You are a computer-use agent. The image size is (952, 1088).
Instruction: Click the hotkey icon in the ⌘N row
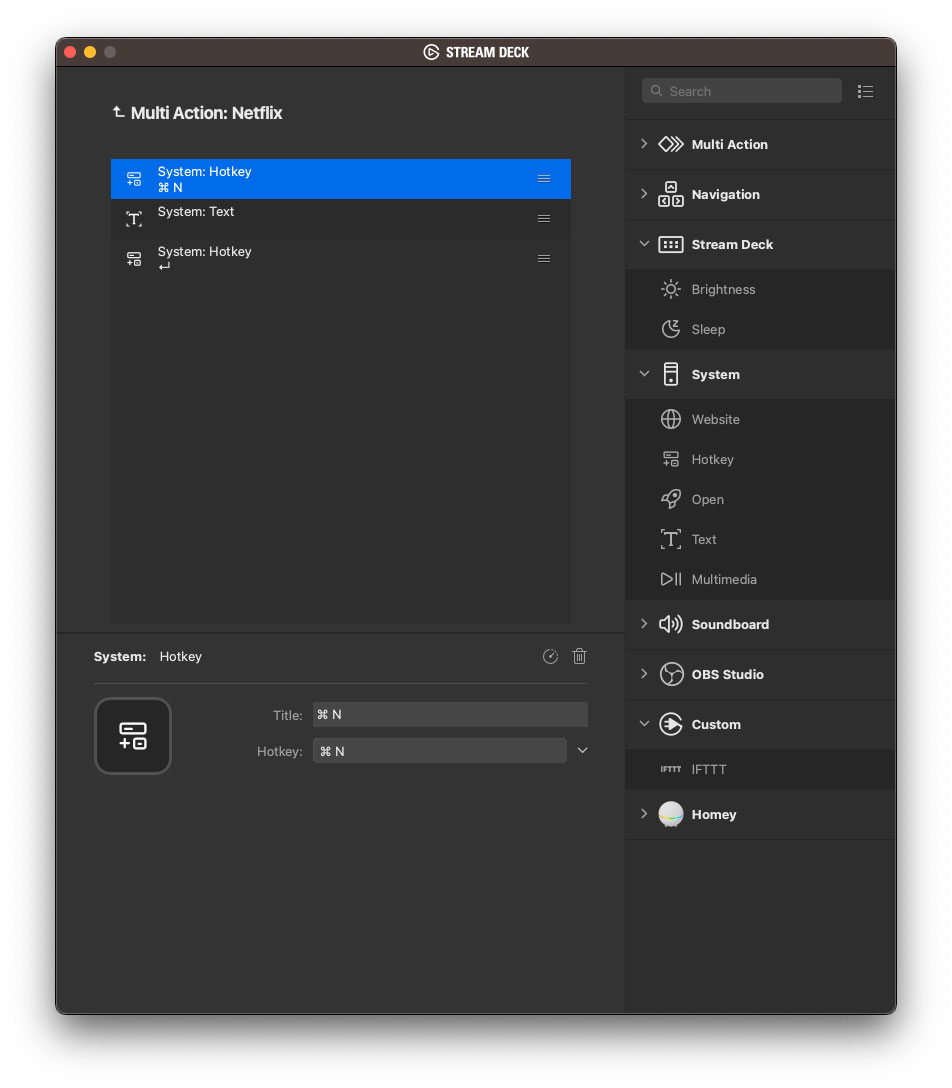click(x=134, y=179)
